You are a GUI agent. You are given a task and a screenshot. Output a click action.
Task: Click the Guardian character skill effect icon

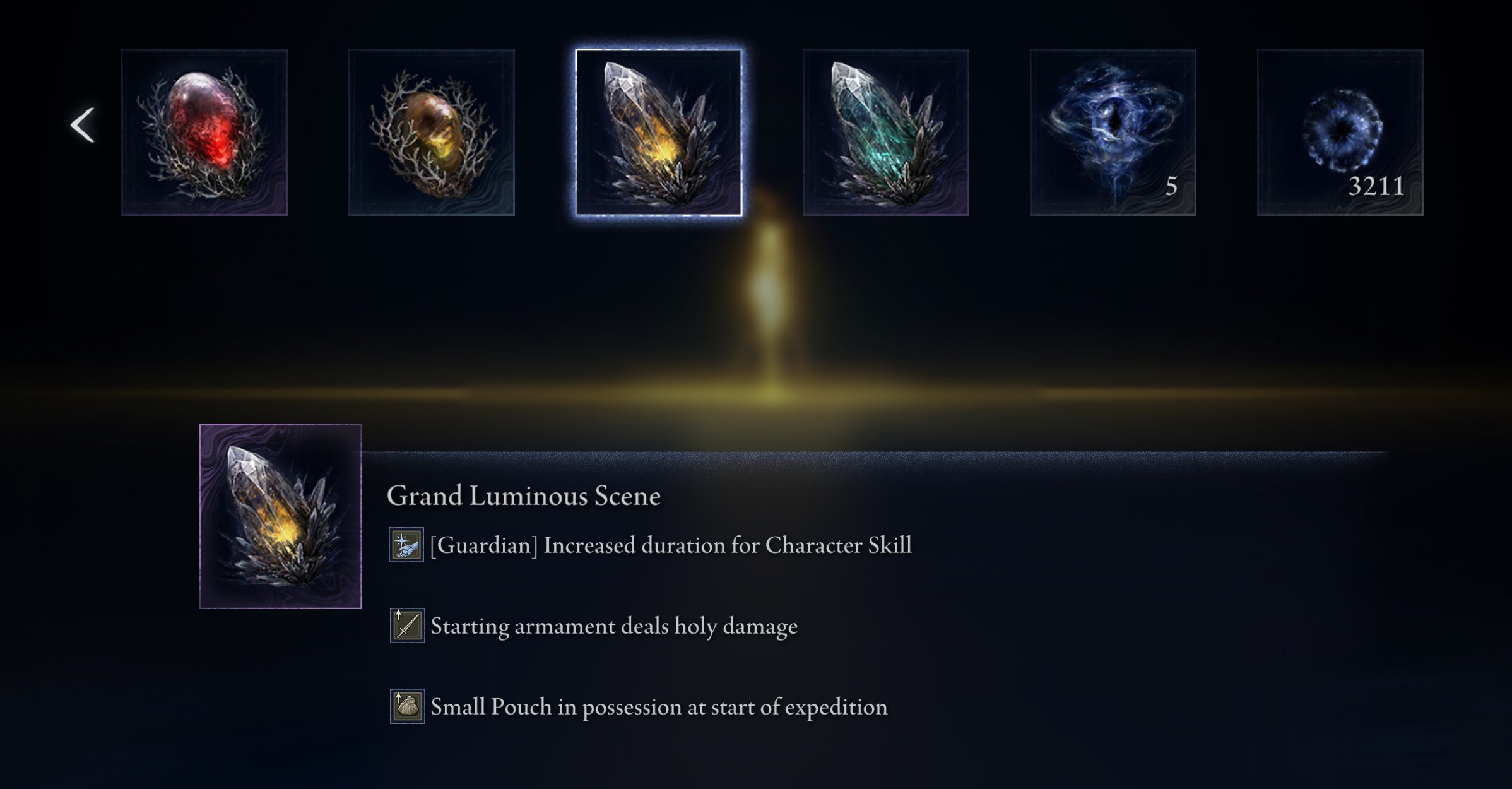tap(406, 545)
